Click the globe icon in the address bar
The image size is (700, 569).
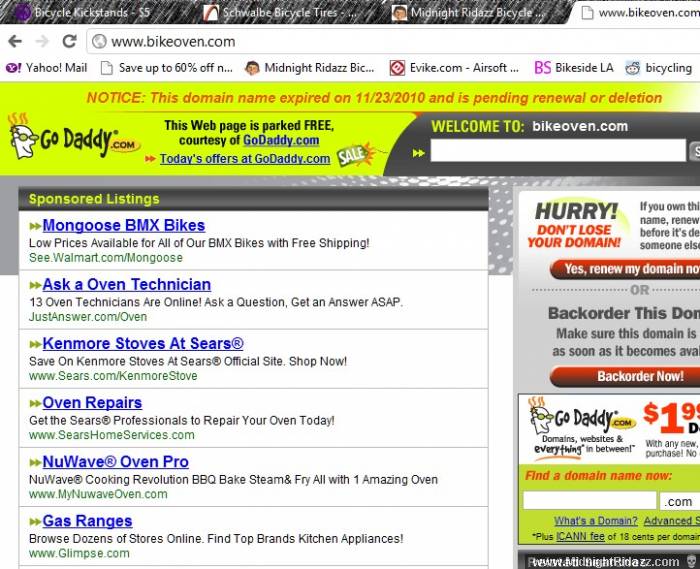[99, 42]
